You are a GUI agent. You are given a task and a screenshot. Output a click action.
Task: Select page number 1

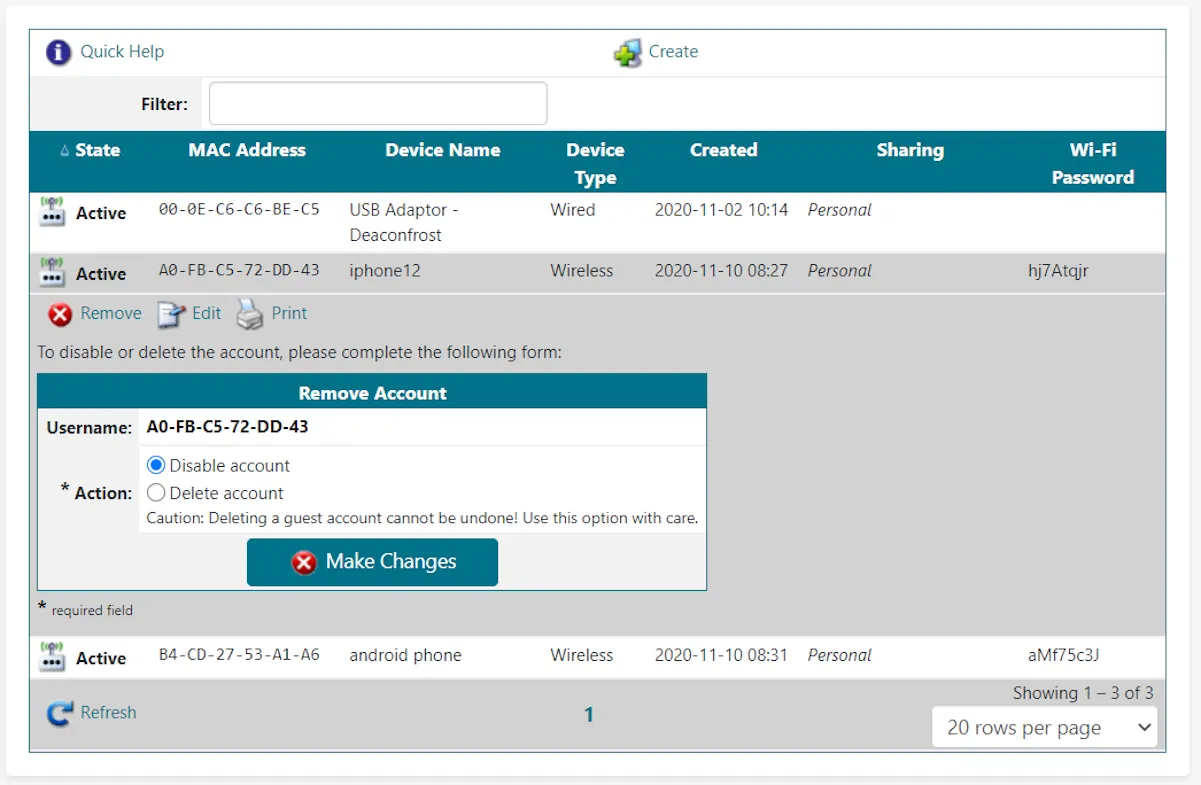[x=588, y=714]
